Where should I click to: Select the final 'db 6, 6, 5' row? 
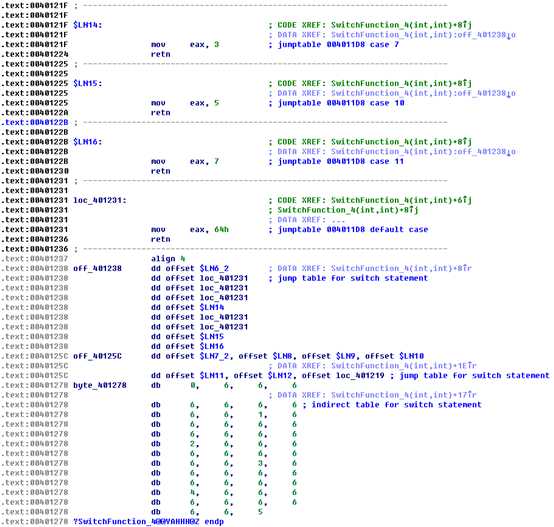207,512
